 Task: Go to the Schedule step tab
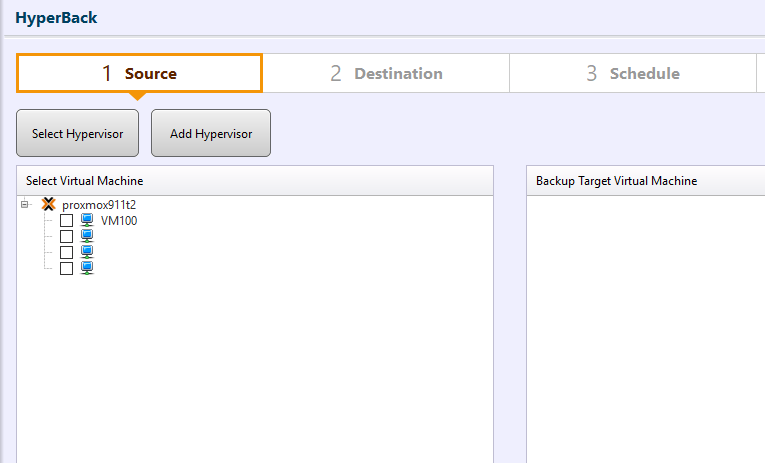(x=633, y=73)
